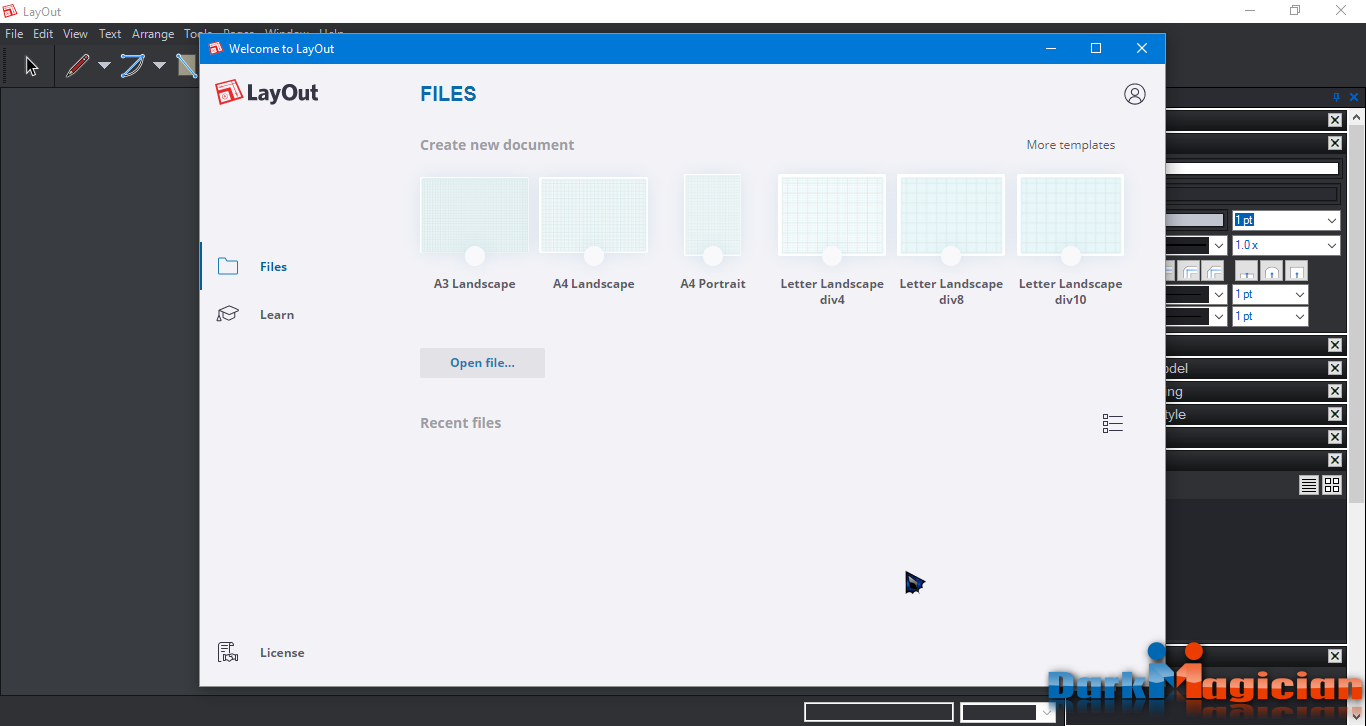Click the dark pattern swatch bar
The width and height of the screenshot is (1366, 726).
tap(1252, 194)
